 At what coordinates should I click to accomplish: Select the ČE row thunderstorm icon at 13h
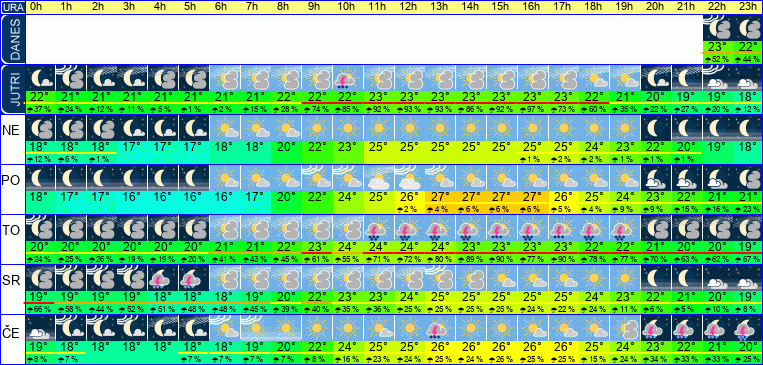click(x=440, y=328)
